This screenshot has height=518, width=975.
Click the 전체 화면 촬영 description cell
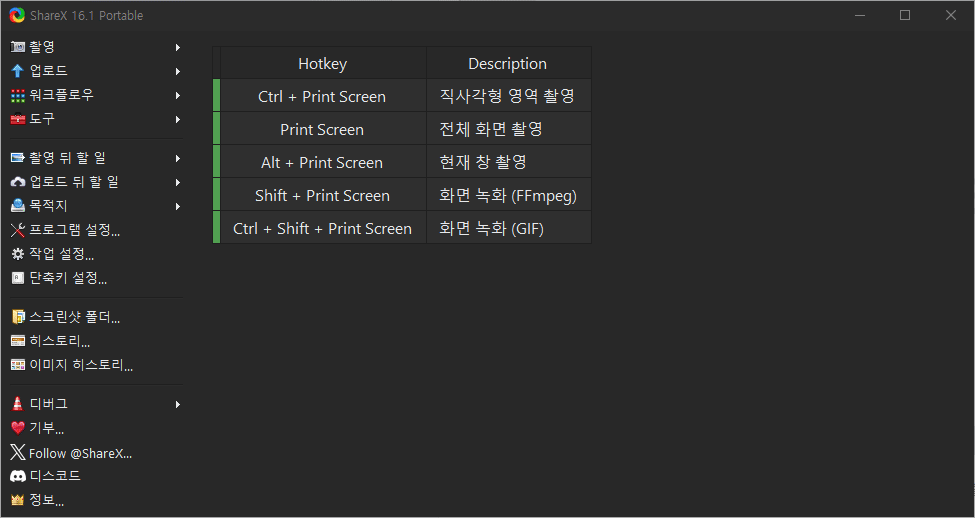click(x=509, y=129)
